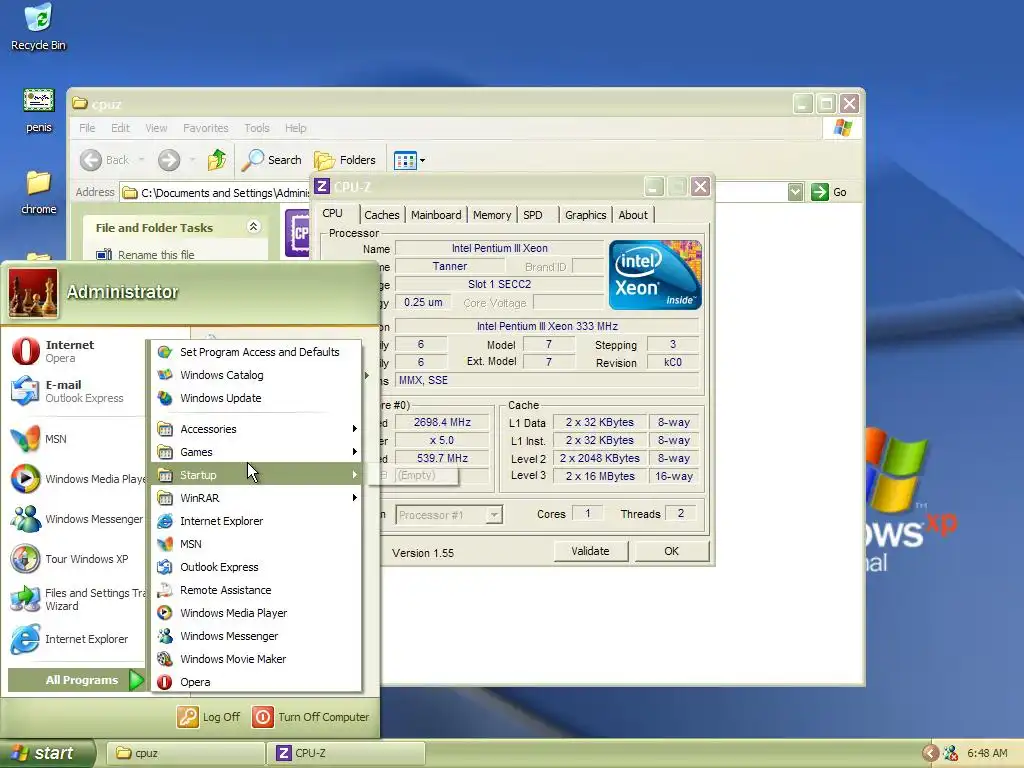Open MSN from the Start menu pinned list
Image resolution: width=1024 pixels, height=768 pixels.
(72, 439)
